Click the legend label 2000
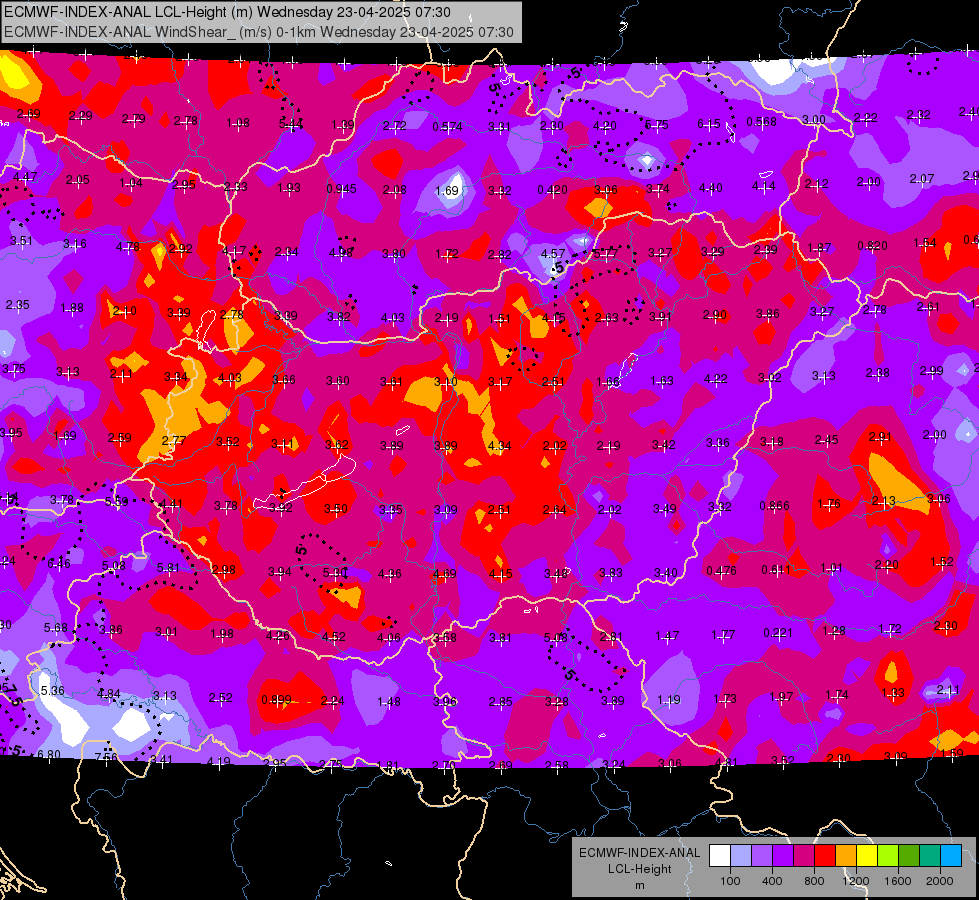This screenshot has height=900, width=979. point(940,881)
